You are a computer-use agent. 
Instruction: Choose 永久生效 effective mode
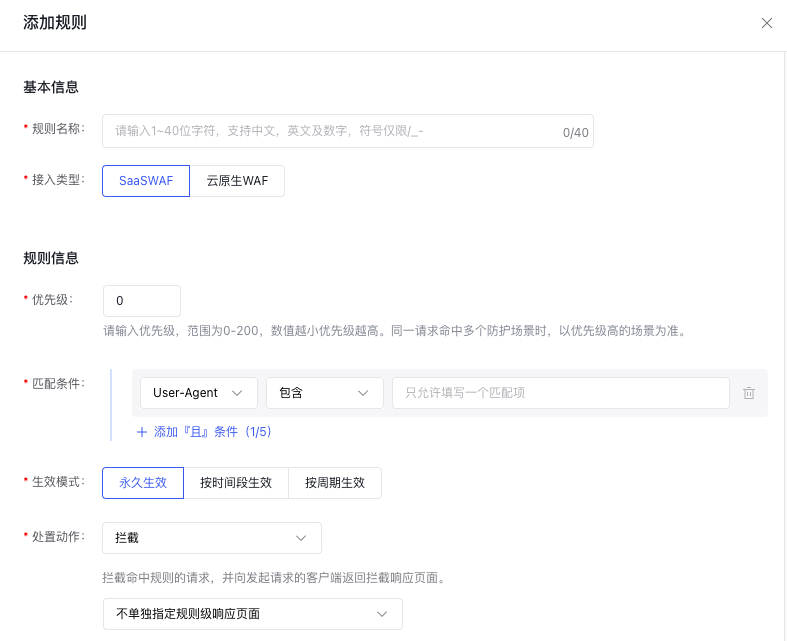[143, 483]
